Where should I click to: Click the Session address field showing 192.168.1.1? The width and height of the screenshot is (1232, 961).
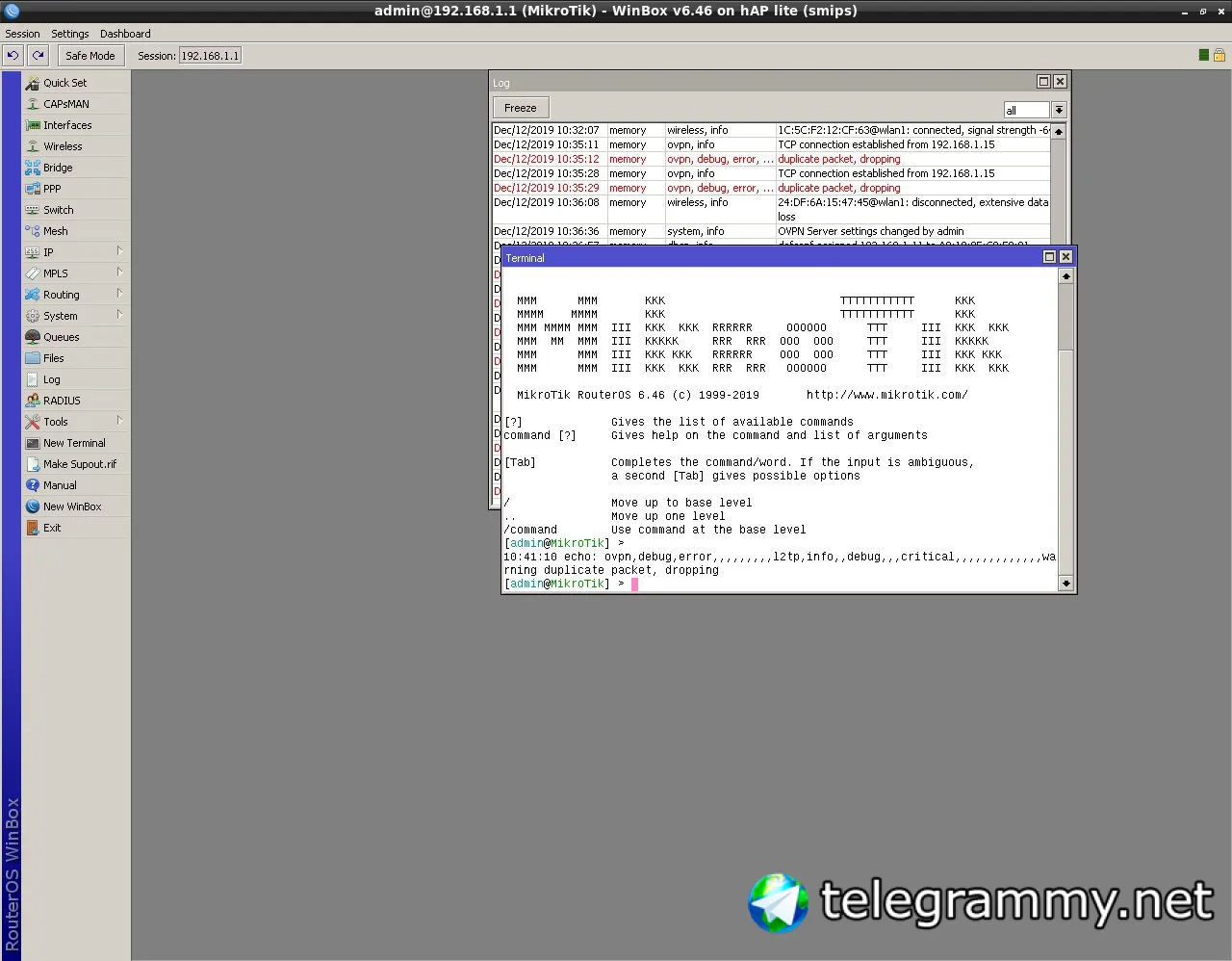tap(210, 56)
